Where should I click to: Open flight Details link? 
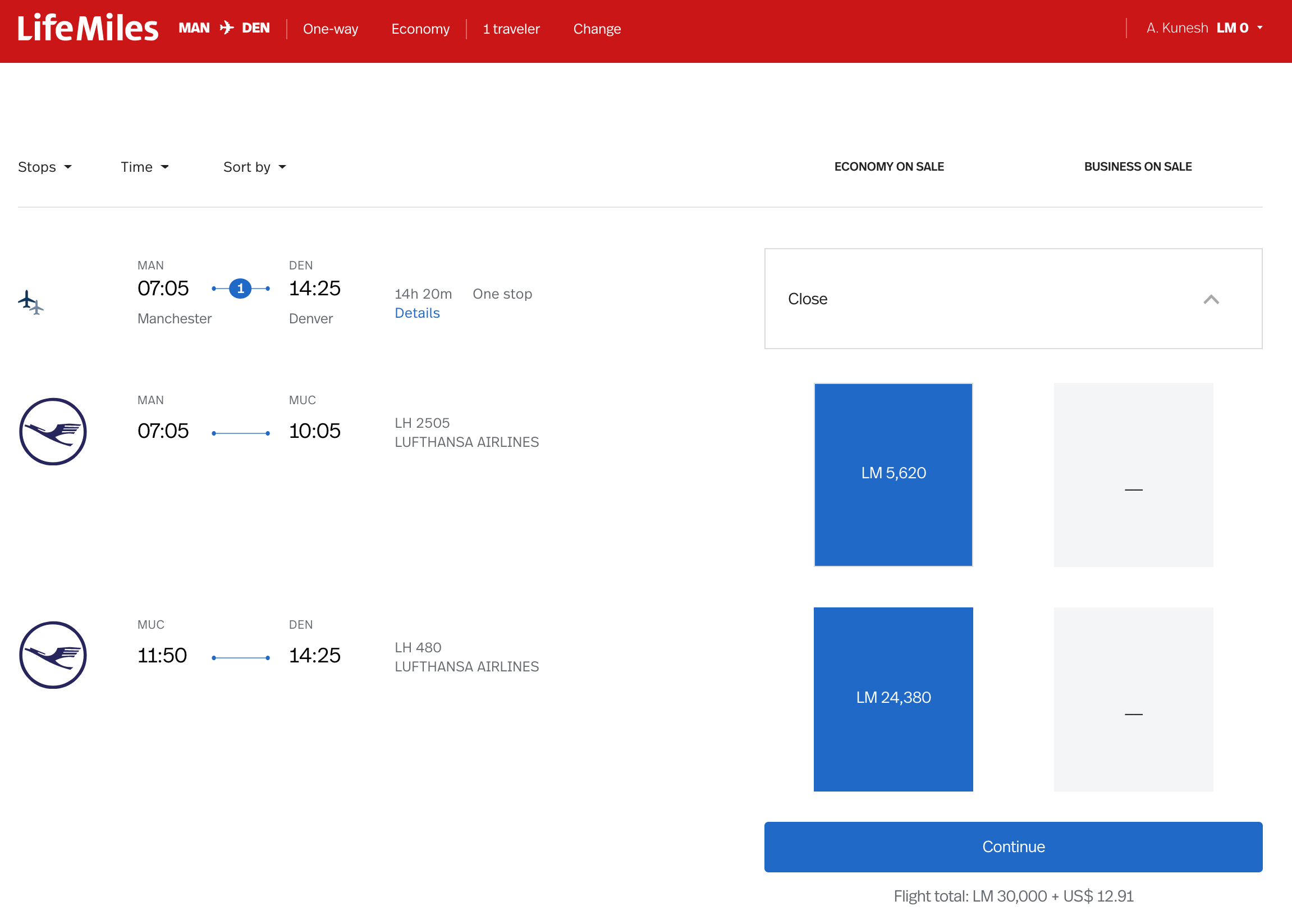(417, 313)
